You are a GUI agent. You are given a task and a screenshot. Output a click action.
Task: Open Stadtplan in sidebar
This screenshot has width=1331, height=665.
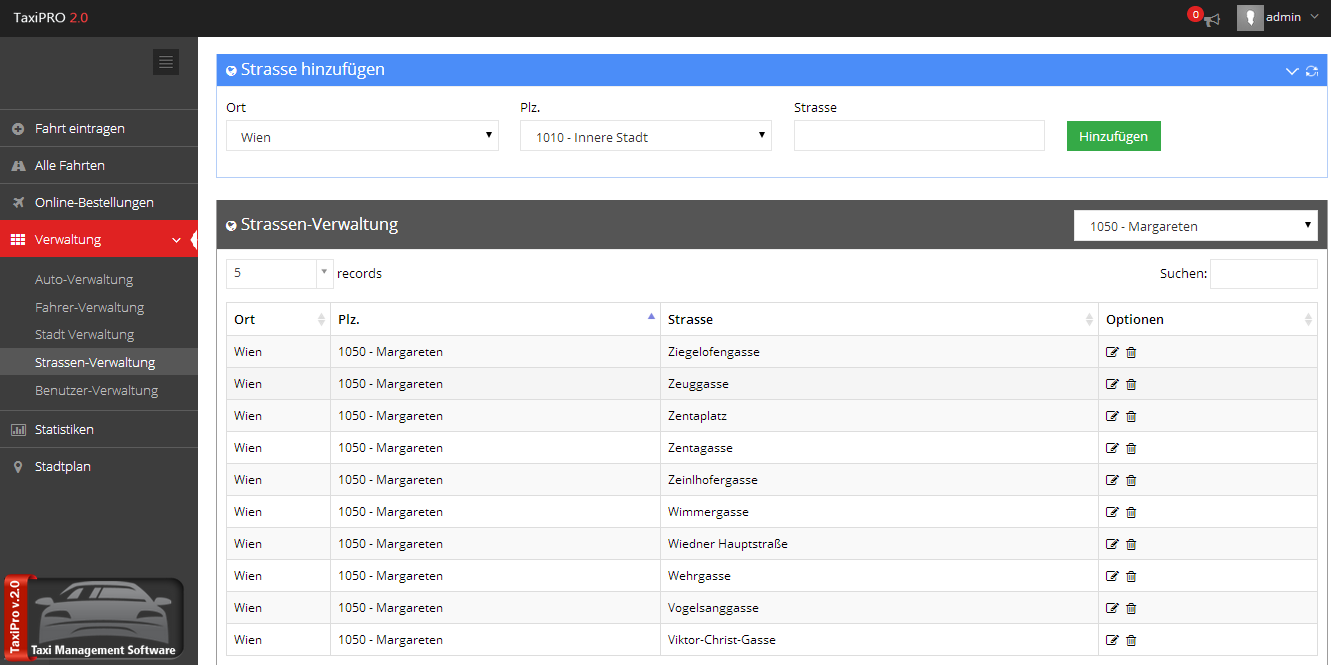point(99,467)
